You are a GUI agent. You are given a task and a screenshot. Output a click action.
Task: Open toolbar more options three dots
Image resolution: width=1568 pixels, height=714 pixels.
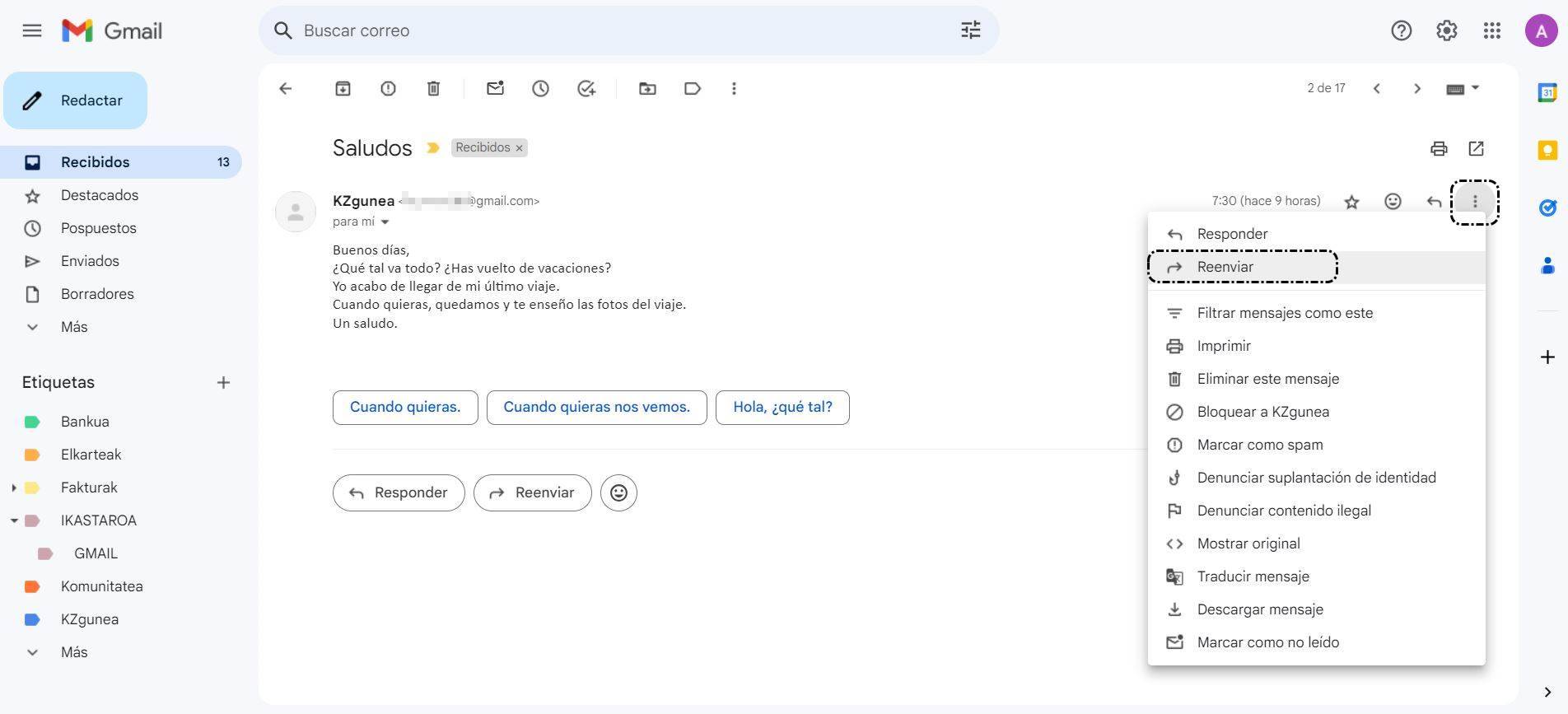(734, 88)
